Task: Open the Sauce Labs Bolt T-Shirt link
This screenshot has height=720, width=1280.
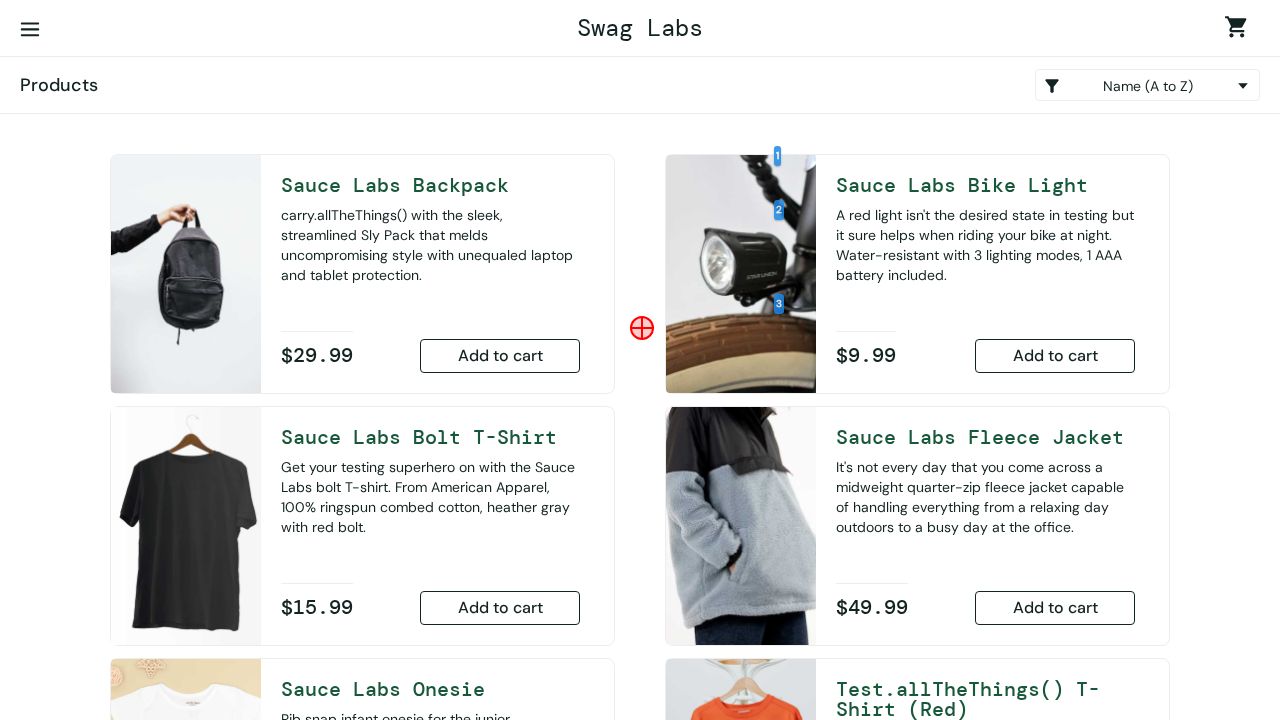Action: (418, 437)
